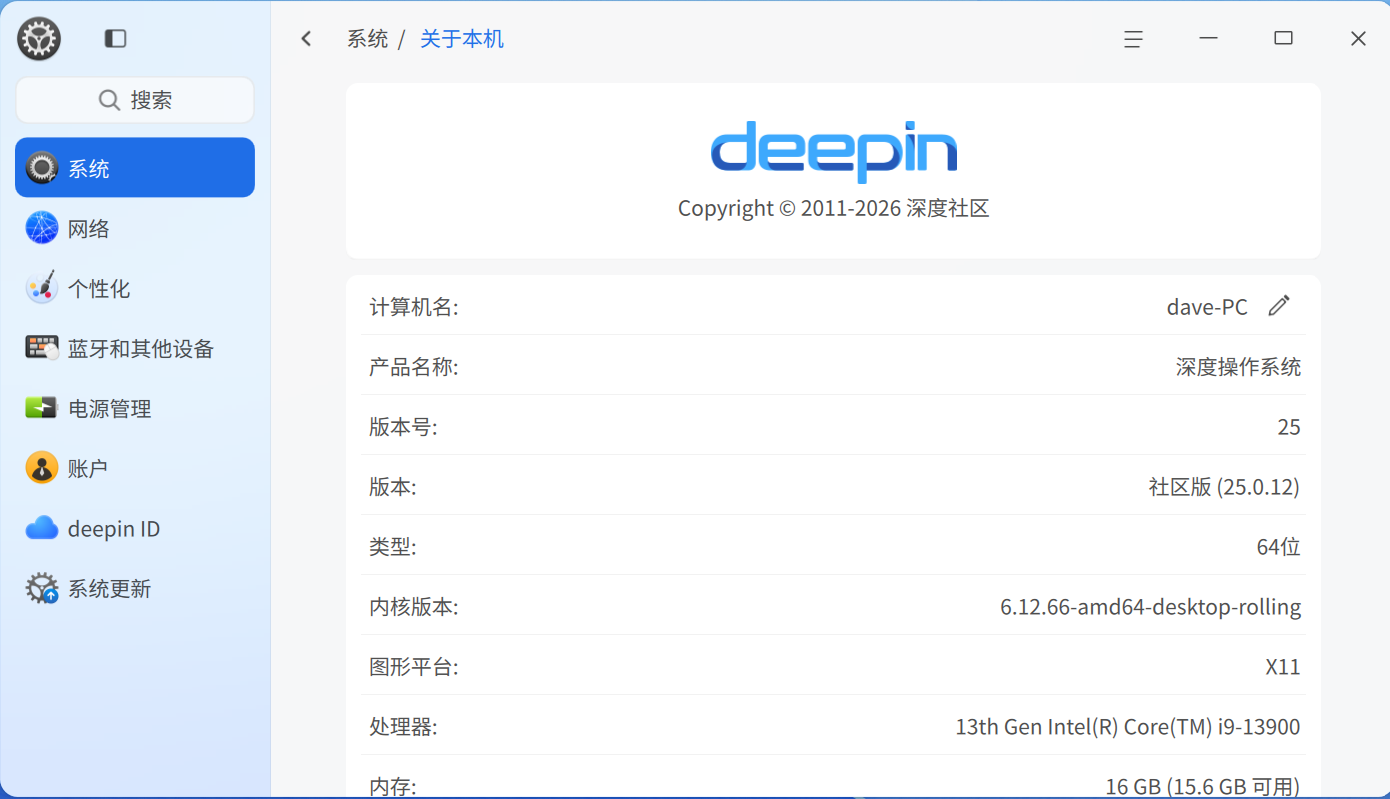
Task: Select 系统 in the sidebar
Action: (135, 168)
